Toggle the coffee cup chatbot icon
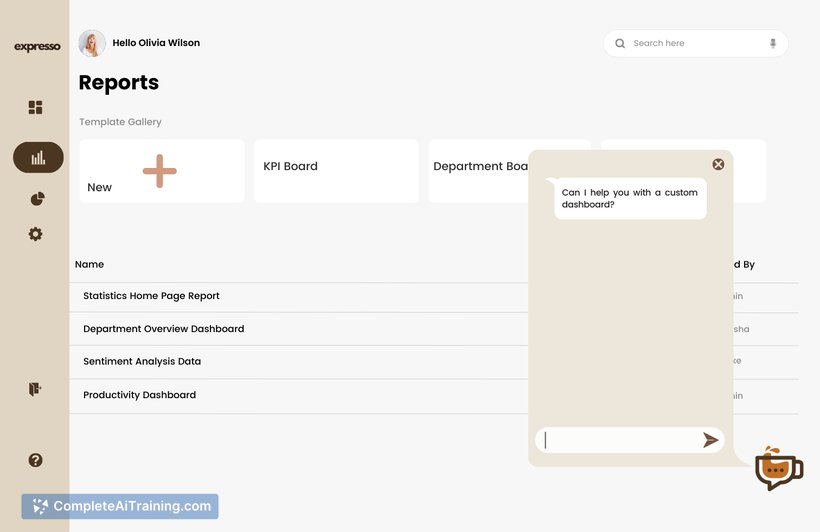820x532 pixels. click(x=778, y=469)
